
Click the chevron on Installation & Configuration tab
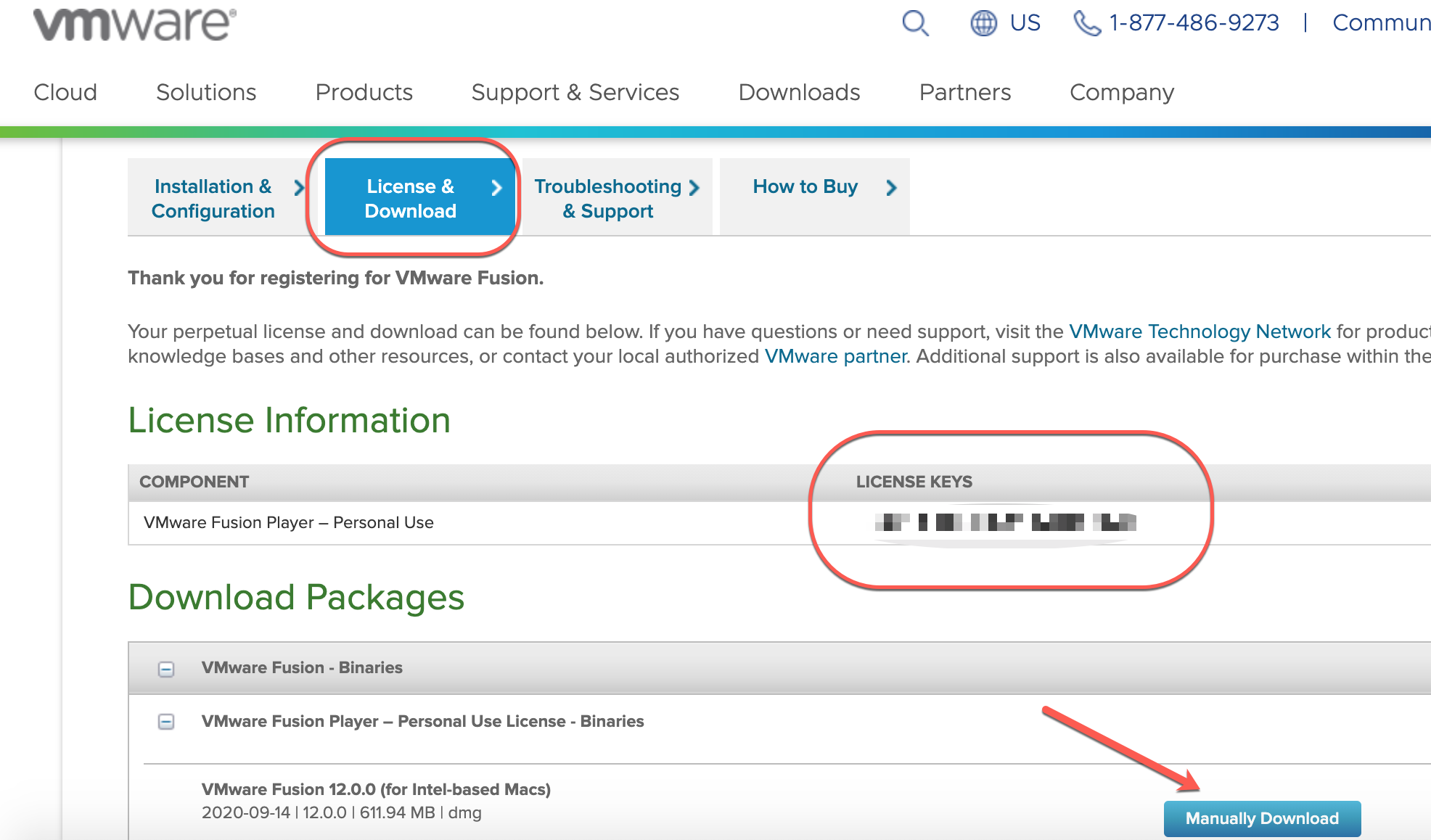299,188
